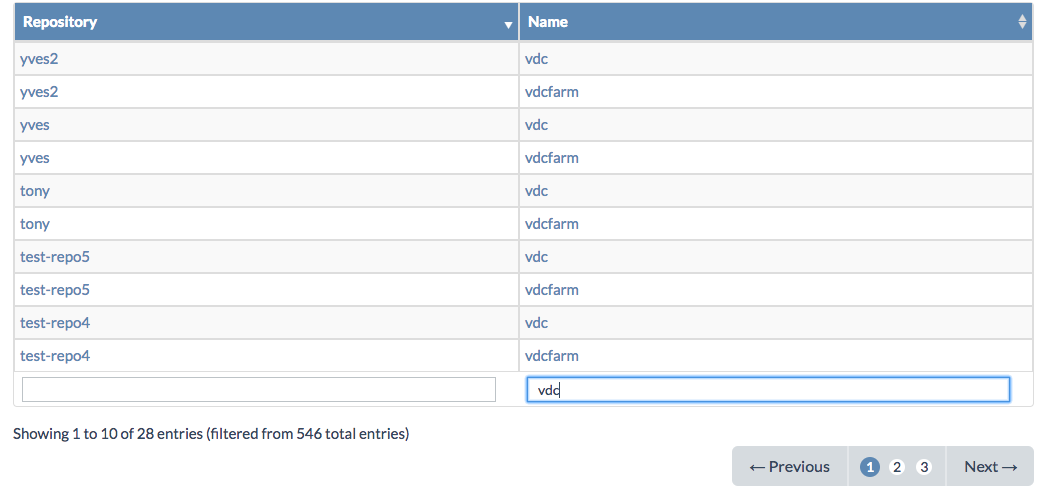This screenshot has height=497, width=1046.
Task: Open vdcfarm link in the tony row
Action: 551,224
